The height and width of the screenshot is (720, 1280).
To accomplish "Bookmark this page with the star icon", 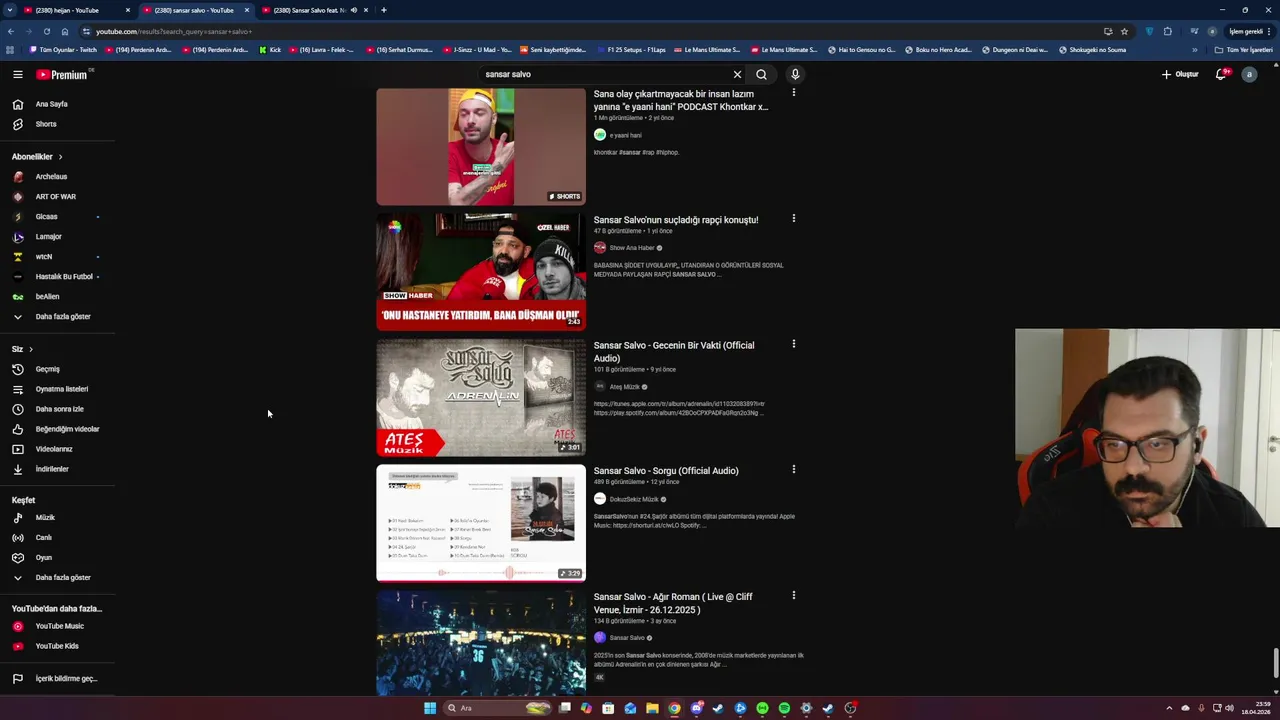I will tap(1124, 31).
